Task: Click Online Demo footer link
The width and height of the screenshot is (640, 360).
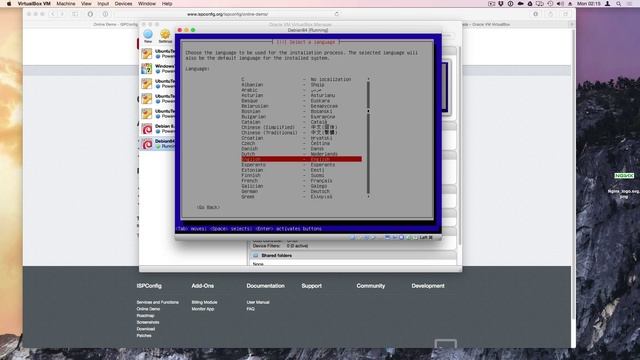Action: tap(148, 309)
